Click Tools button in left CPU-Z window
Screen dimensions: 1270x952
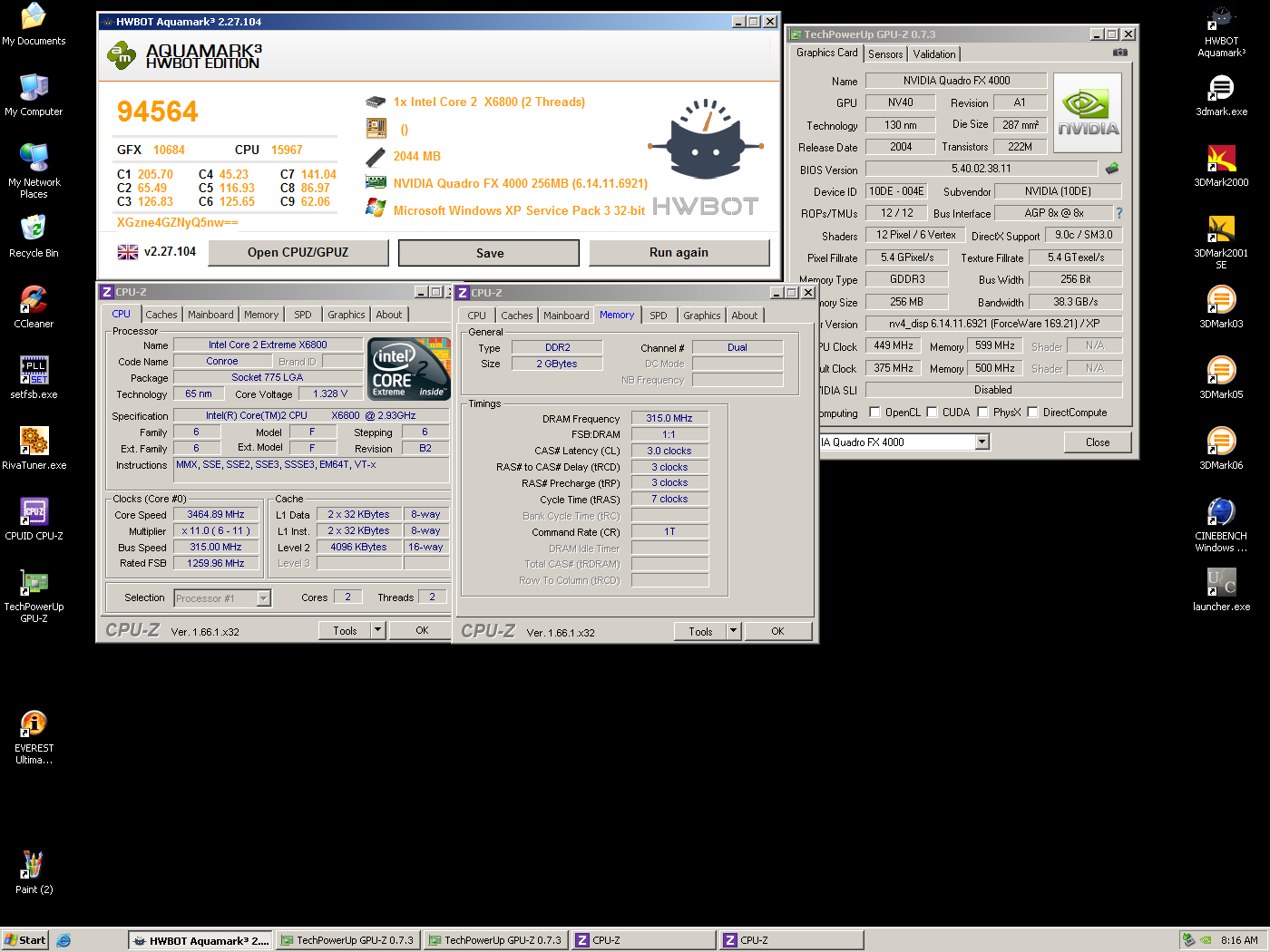tap(345, 630)
